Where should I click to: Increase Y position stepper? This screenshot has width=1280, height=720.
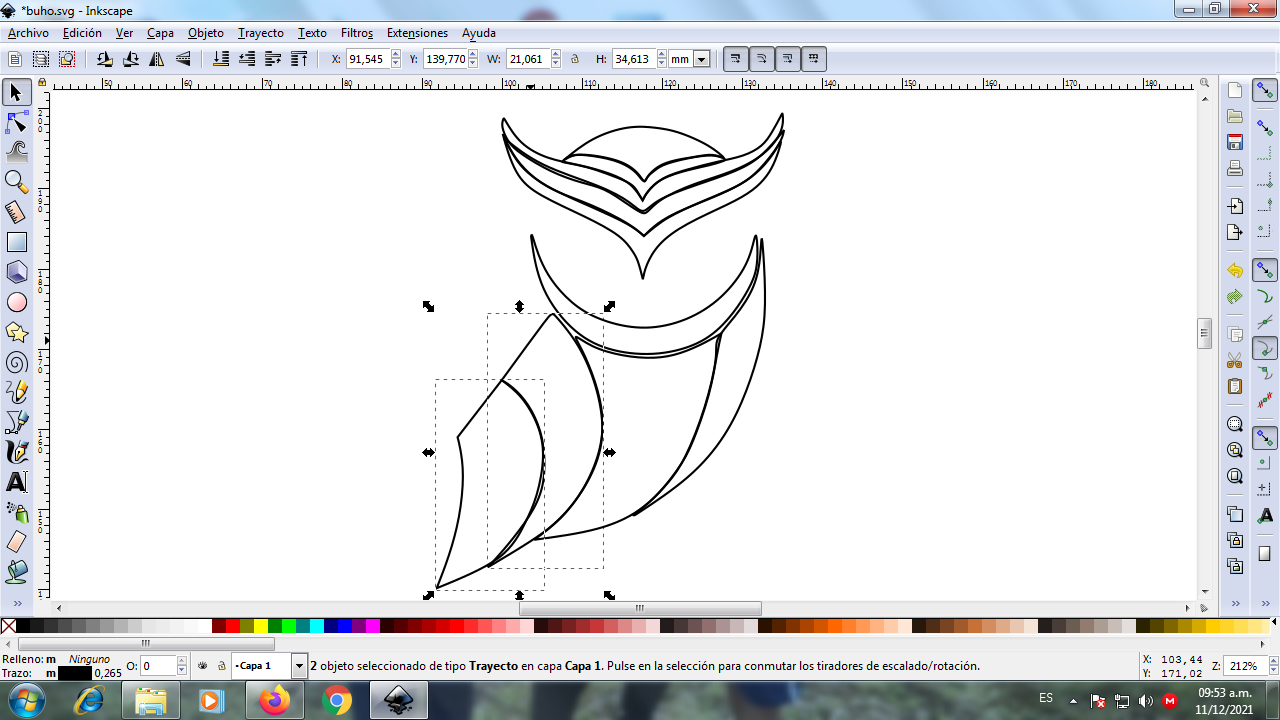click(474, 55)
